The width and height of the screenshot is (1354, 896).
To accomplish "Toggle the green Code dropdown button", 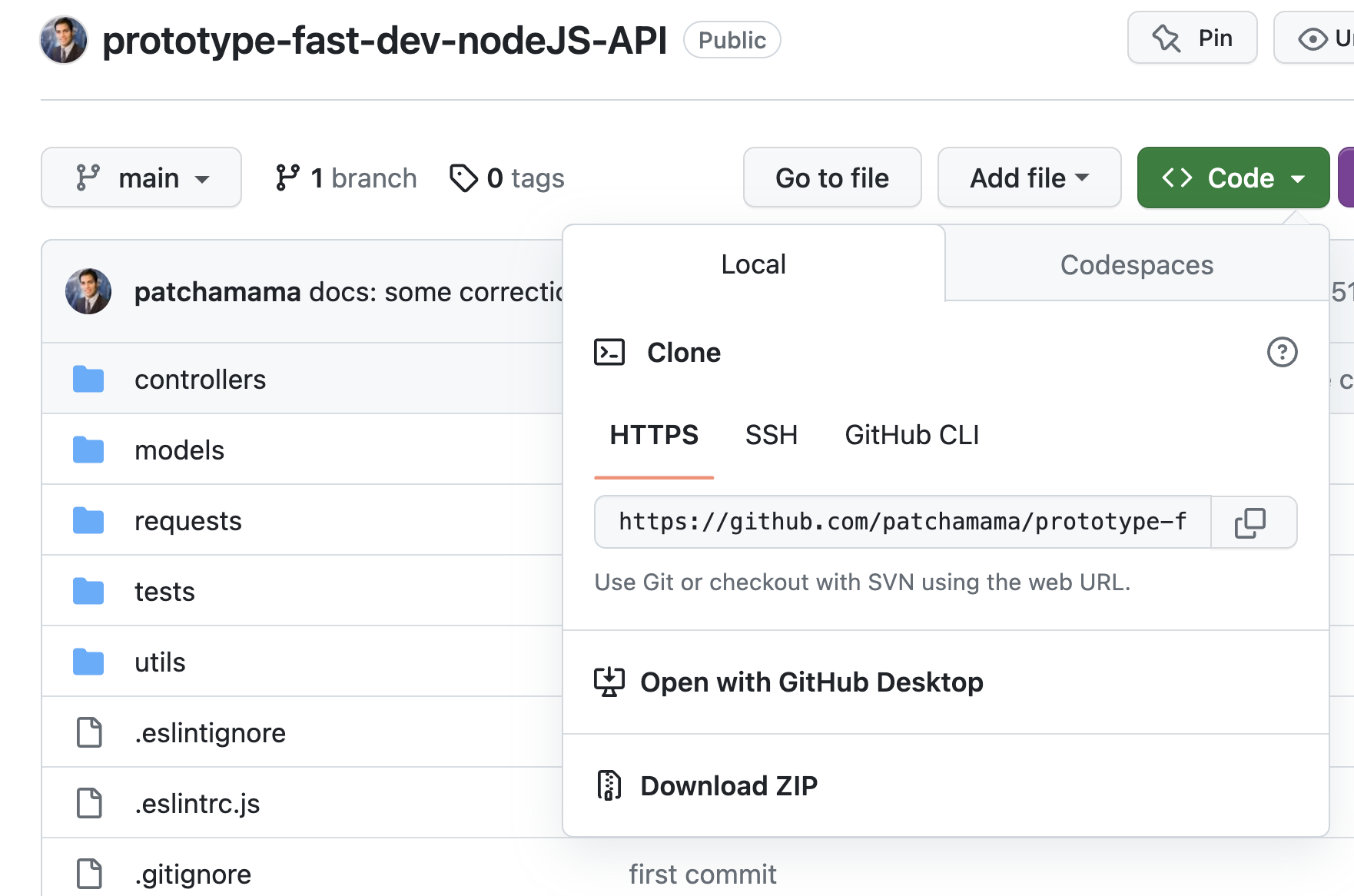I will click(x=1233, y=178).
